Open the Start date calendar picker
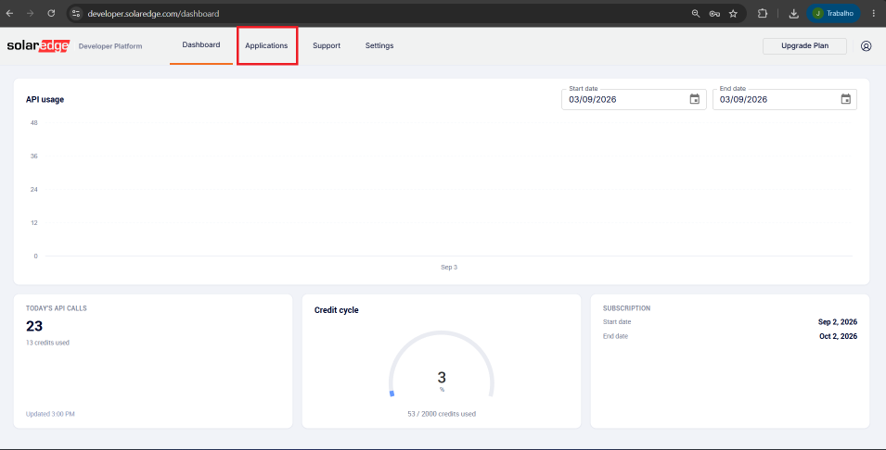 pos(694,99)
